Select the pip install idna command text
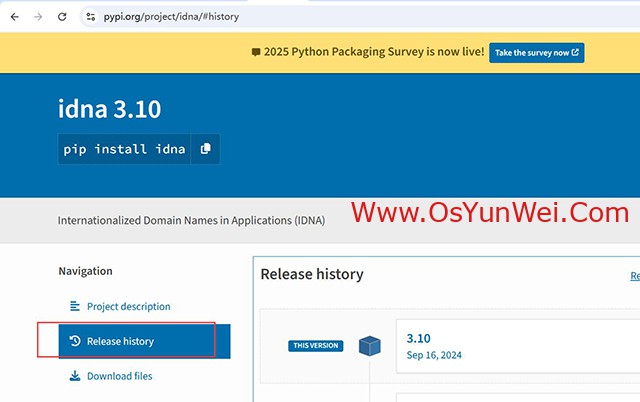 [x=124, y=149]
